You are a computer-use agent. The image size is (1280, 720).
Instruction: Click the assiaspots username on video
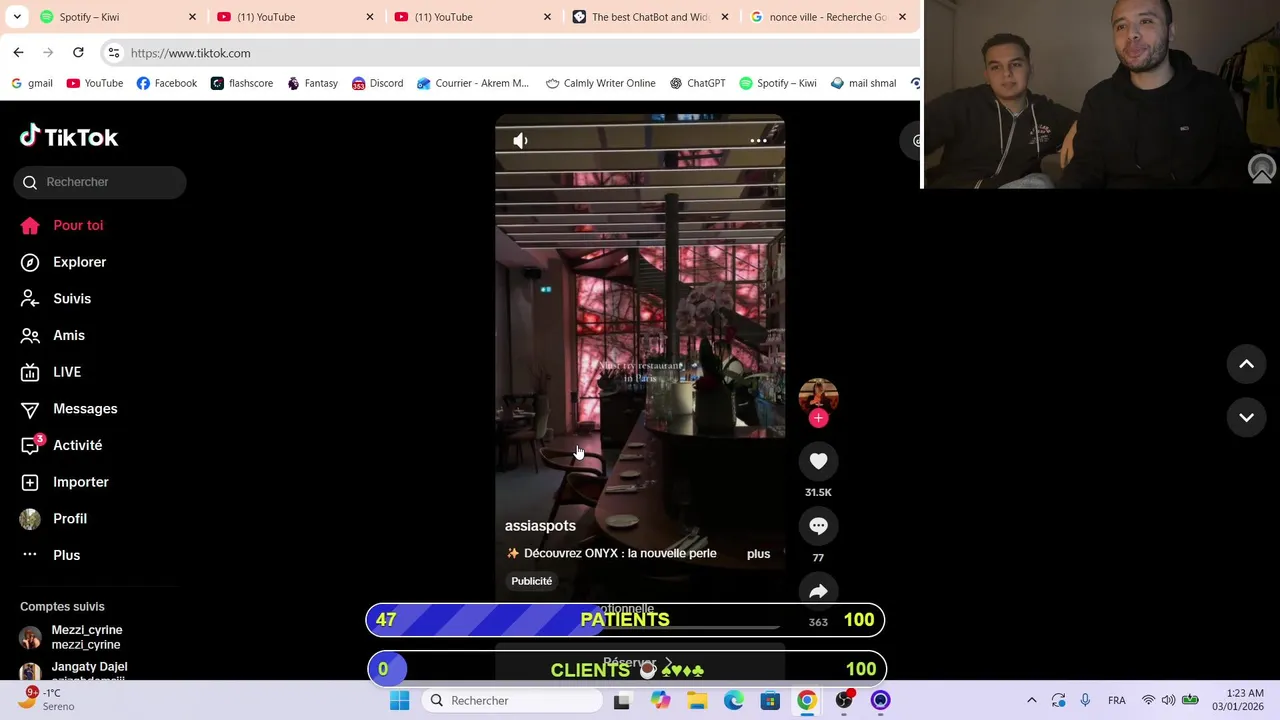click(540, 526)
